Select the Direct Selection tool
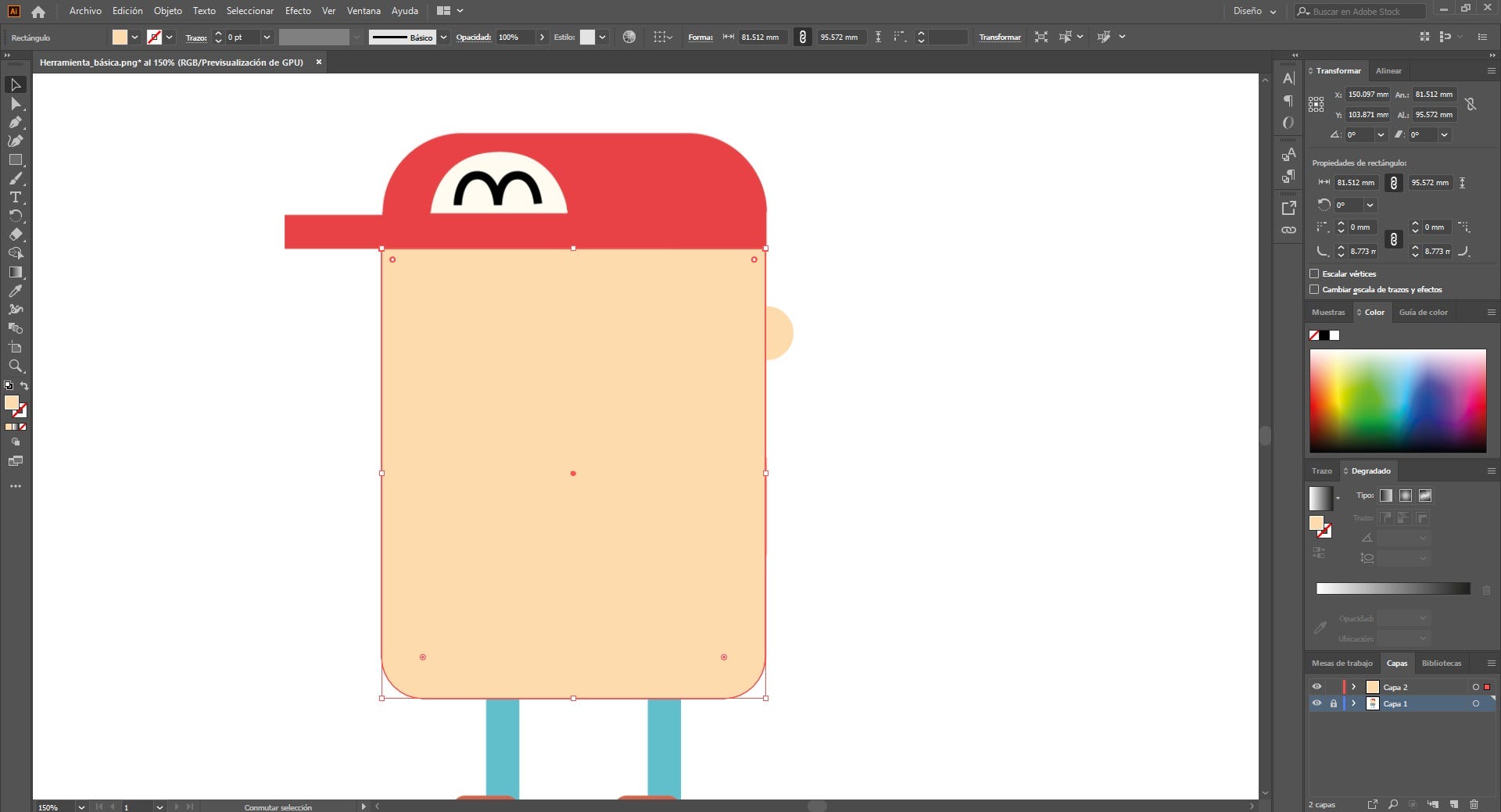The image size is (1501, 812). [15, 103]
